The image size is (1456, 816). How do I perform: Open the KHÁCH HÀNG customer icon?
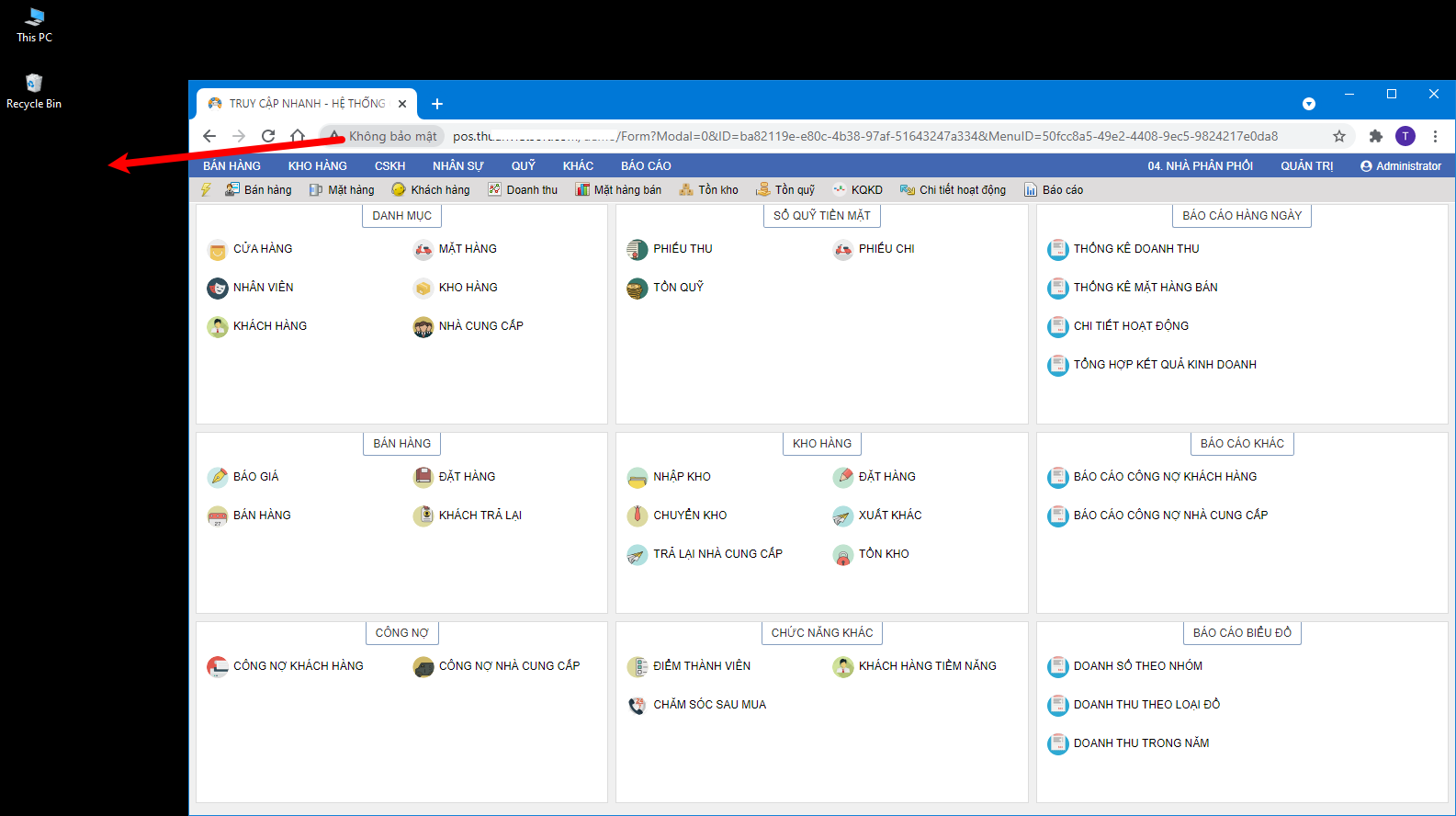click(218, 327)
